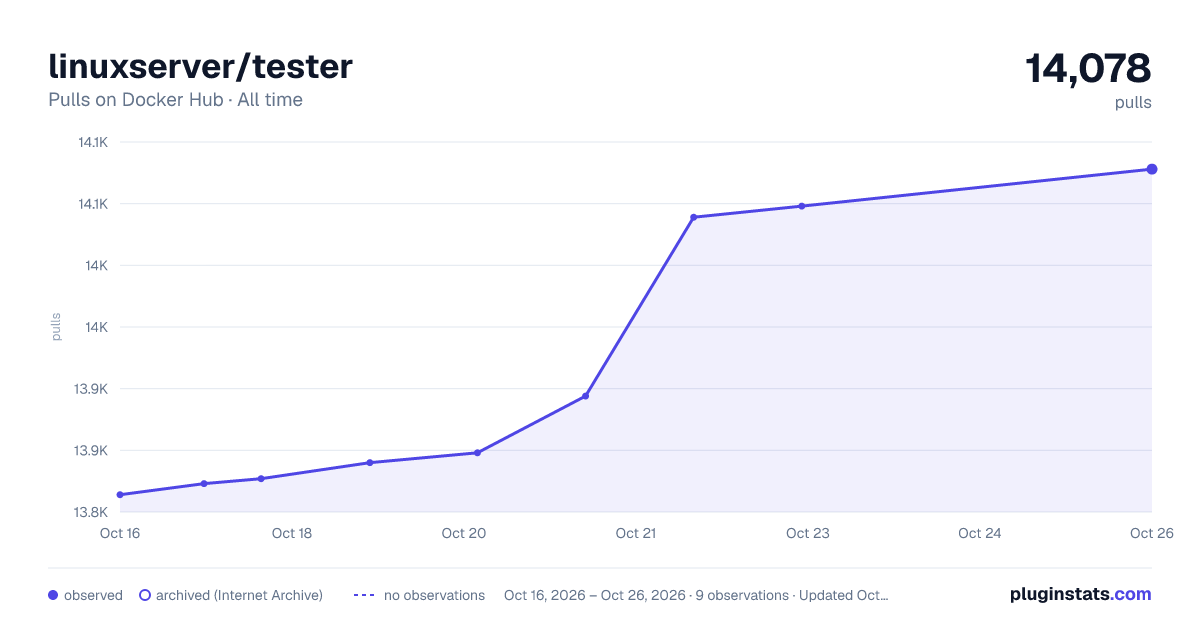Click the rotated 'pulls' y-axis title
The width and height of the screenshot is (1200, 630).
pos(56,327)
